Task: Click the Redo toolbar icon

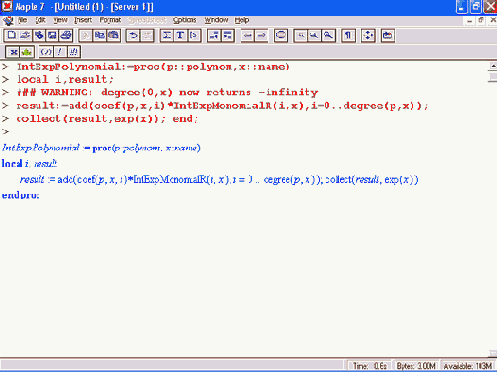Action: [x=147, y=35]
